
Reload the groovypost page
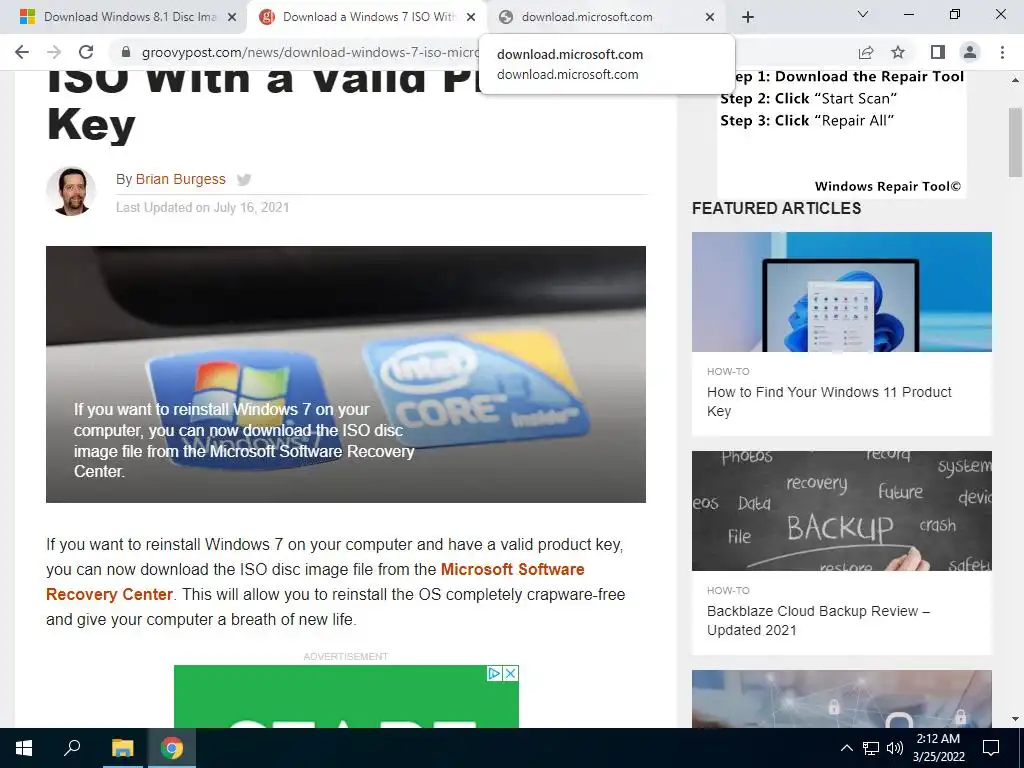(x=86, y=52)
